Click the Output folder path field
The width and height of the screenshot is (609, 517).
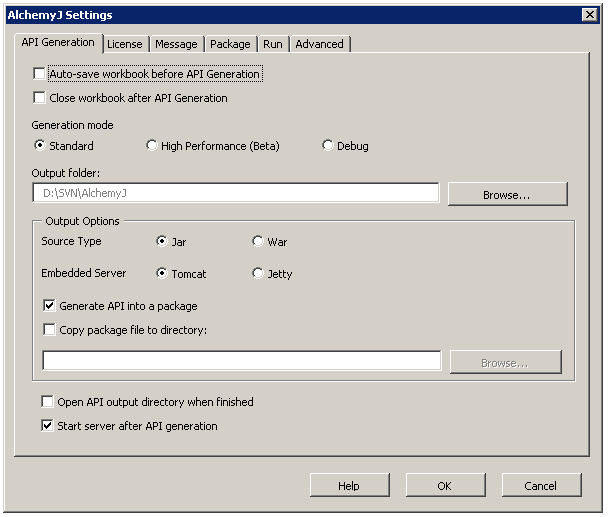point(236,193)
